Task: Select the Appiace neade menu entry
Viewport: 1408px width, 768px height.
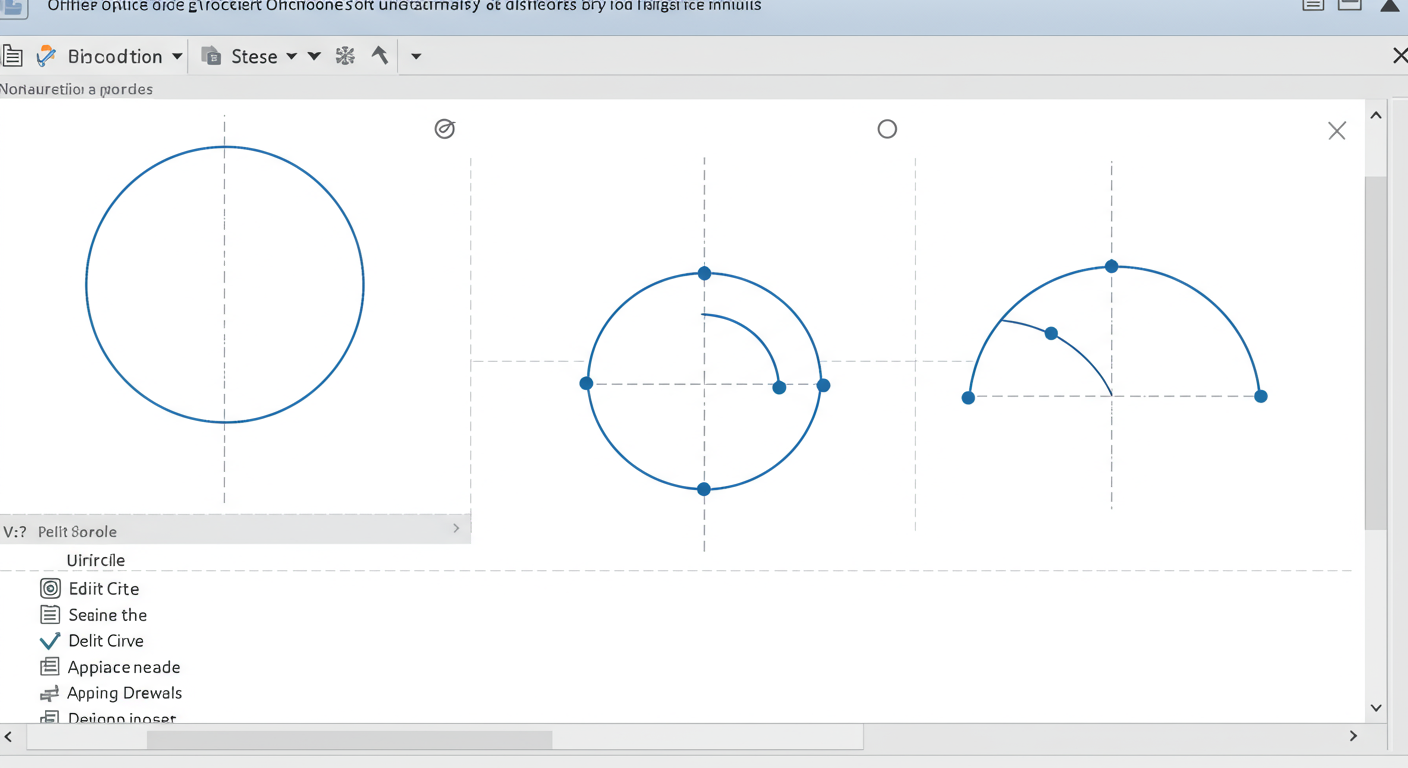Action: [124, 667]
